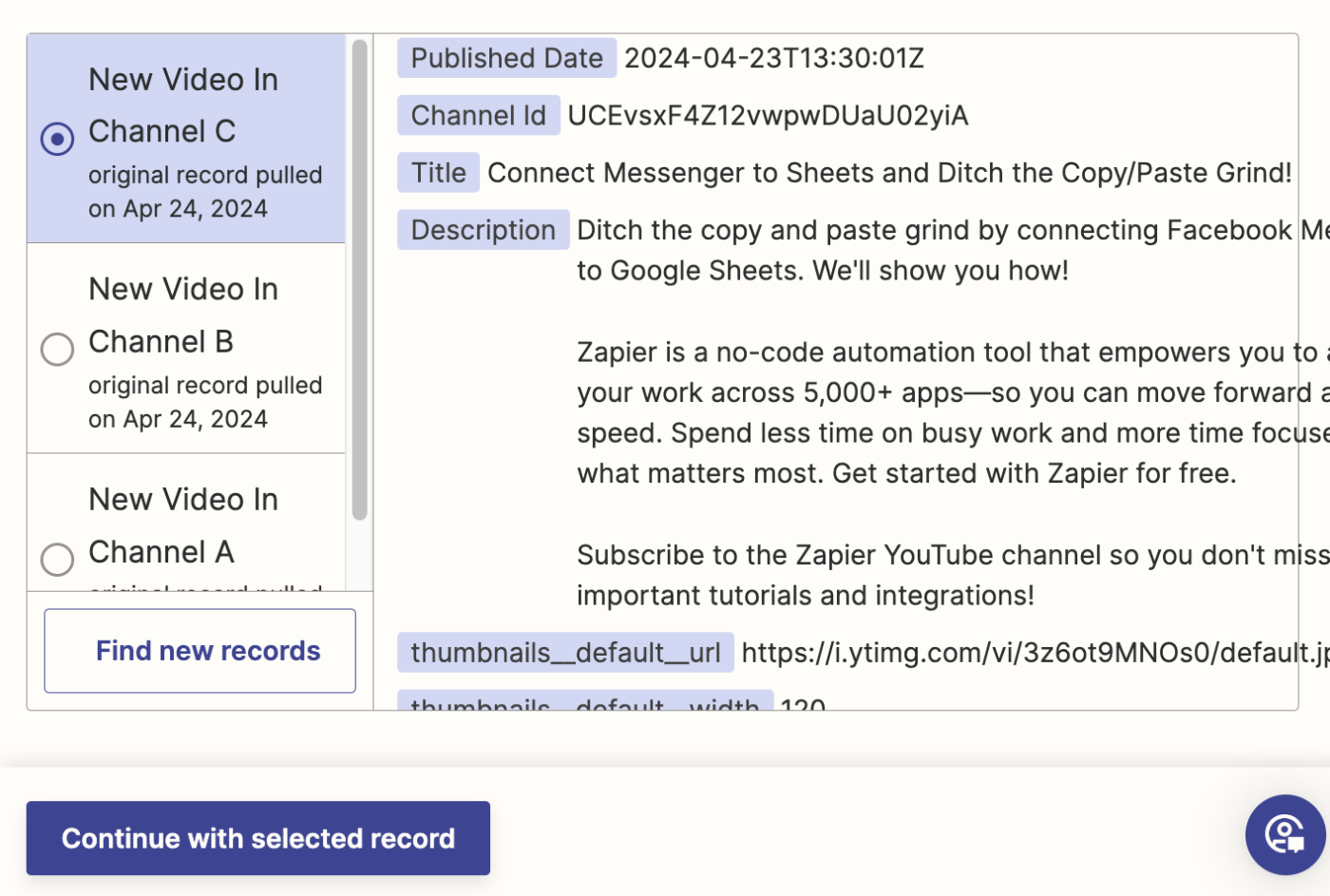Click the channel ID value UCEvsxF4Z12vwpwDUaU02yiA
This screenshot has height=896, width=1330.
[x=768, y=115]
